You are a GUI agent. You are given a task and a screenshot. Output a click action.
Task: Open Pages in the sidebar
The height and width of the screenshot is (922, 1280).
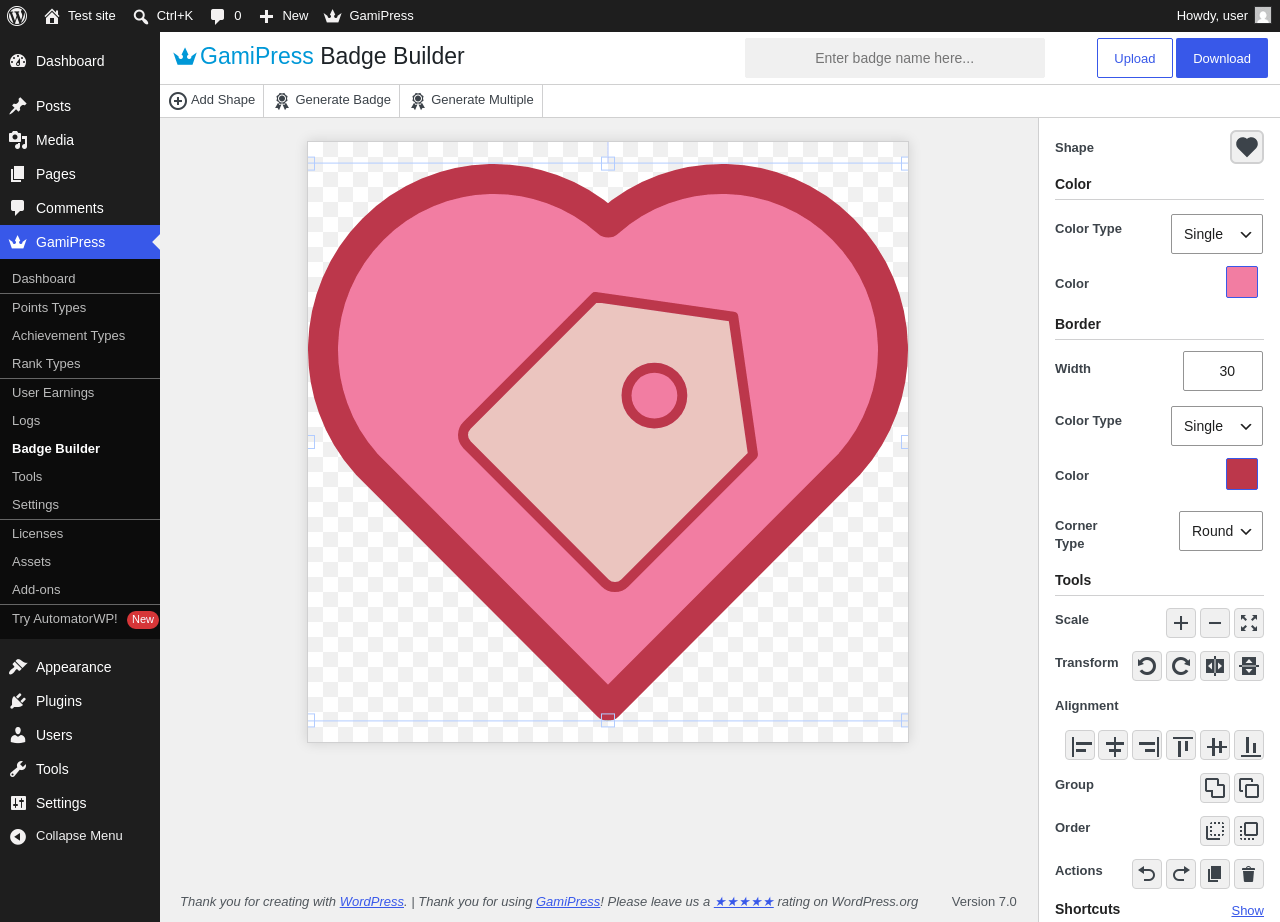pyautogui.click(x=80, y=174)
